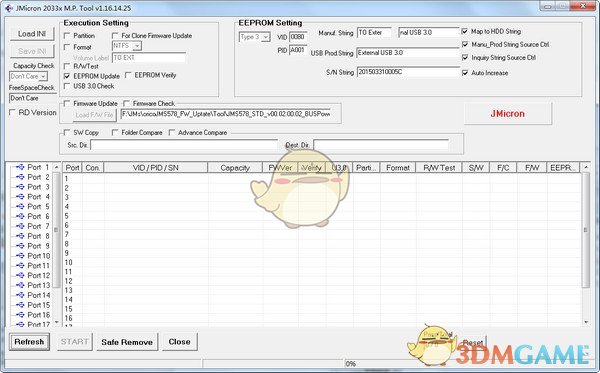
Task: Click the F/W column header
Action: tap(532, 168)
